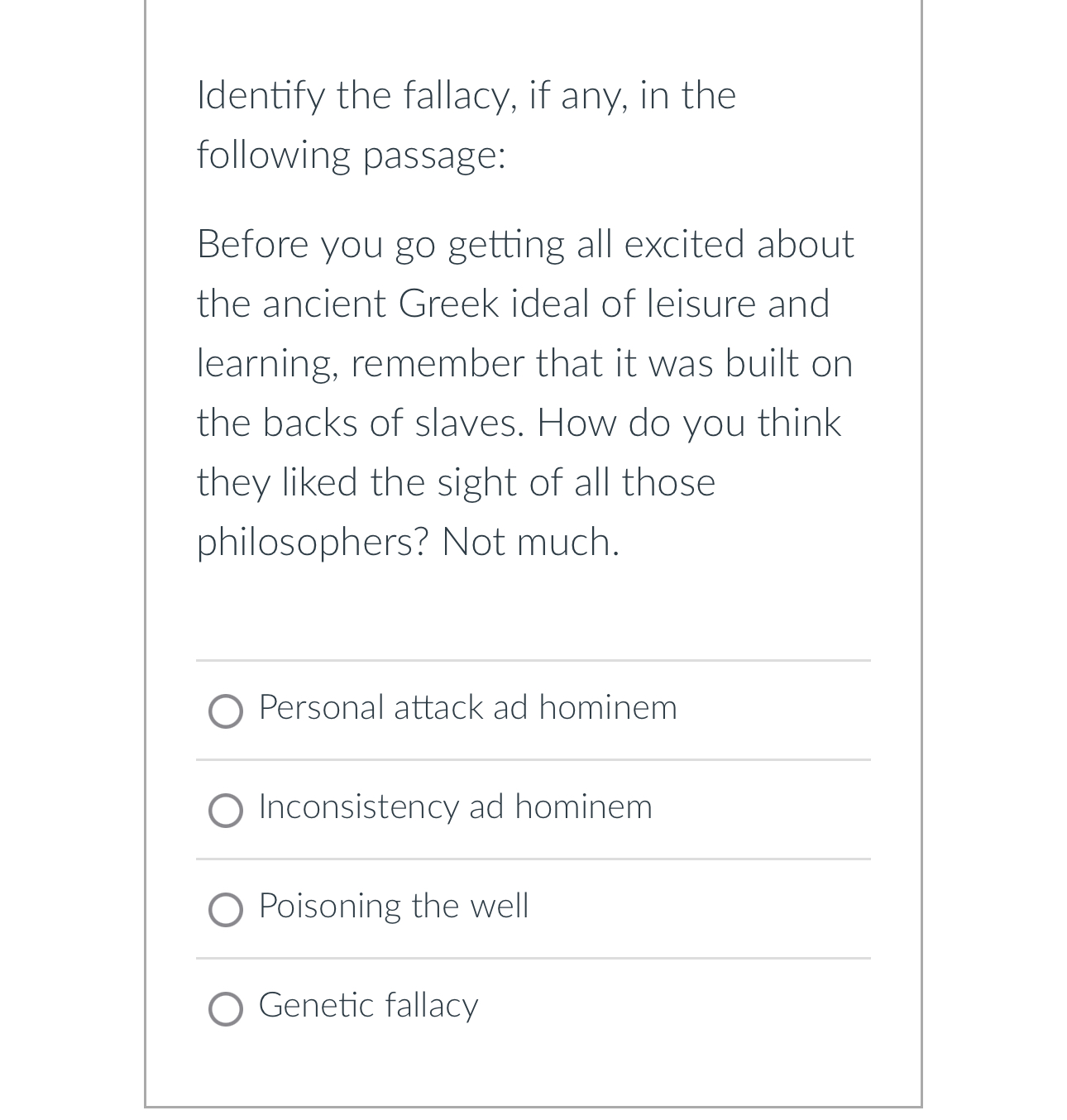Click the question prompt text
Viewport: 1067px width, 1120px height.
(466, 125)
